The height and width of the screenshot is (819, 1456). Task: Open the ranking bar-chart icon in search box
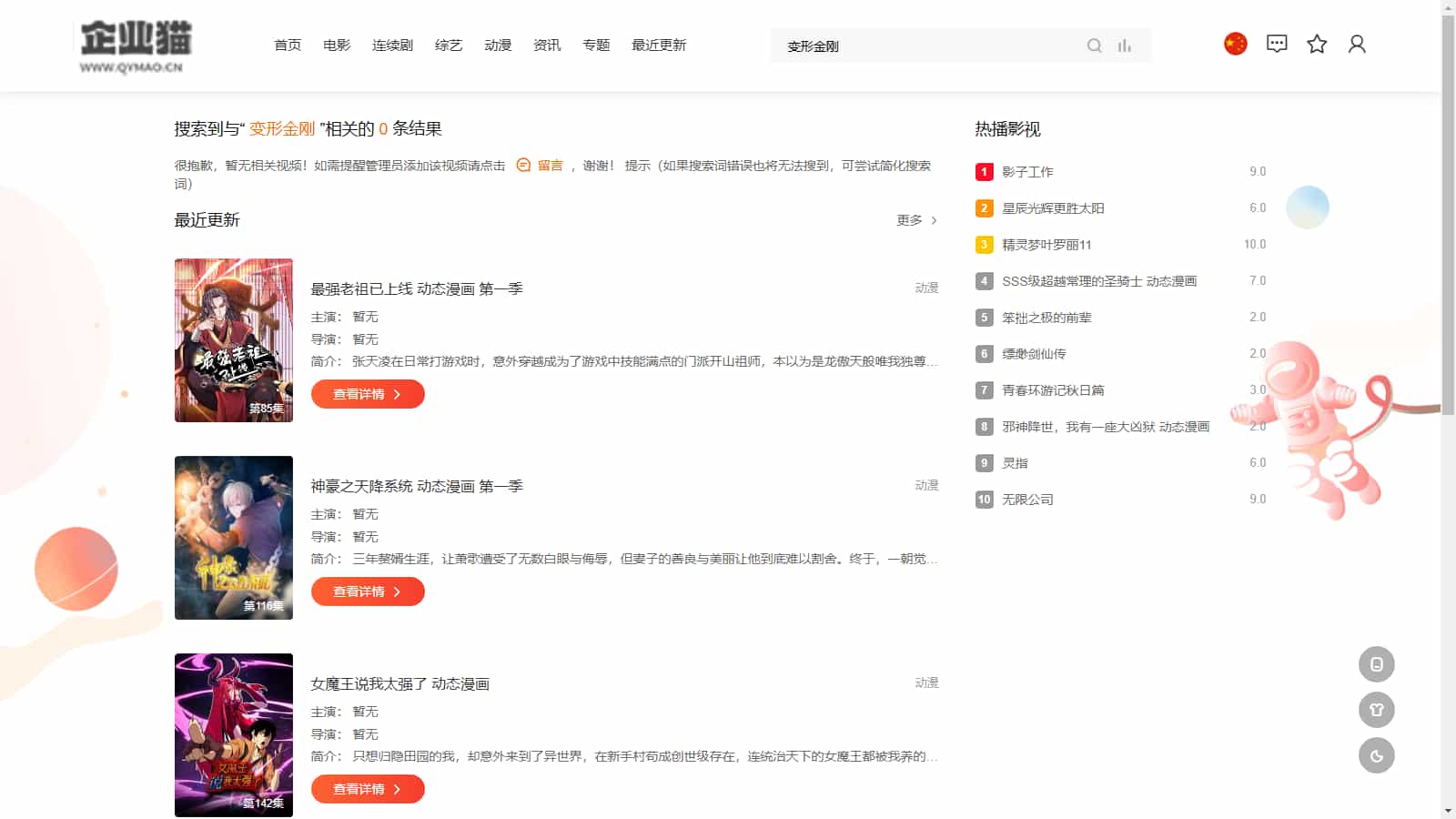click(1125, 45)
